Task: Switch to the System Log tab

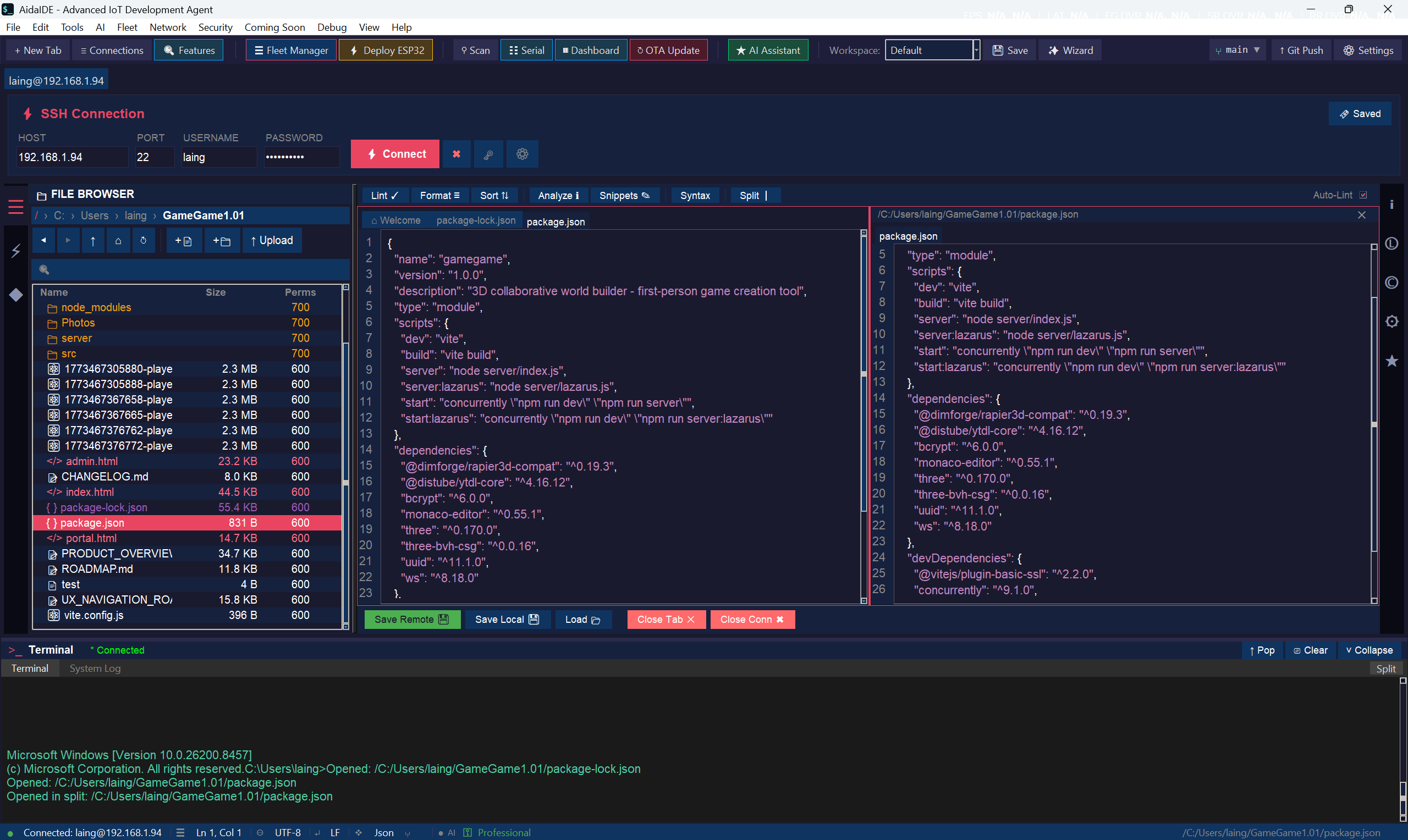Action: pyautogui.click(x=95, y=668)
